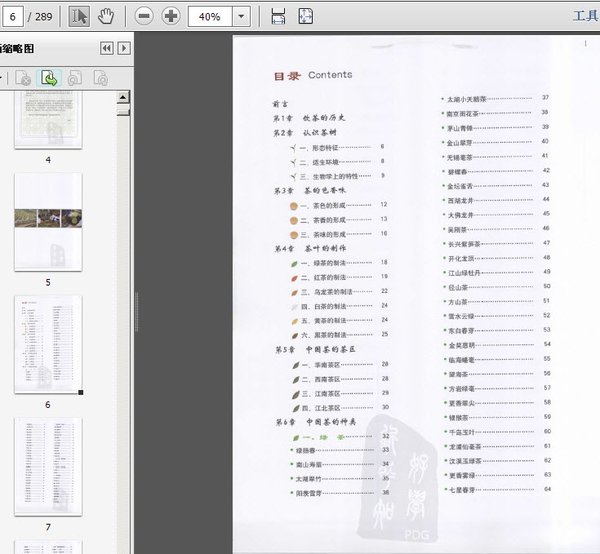Collapse the thumbnails panel with double-arrow
Screen dimensions: 600x554
tap(106, 48)
